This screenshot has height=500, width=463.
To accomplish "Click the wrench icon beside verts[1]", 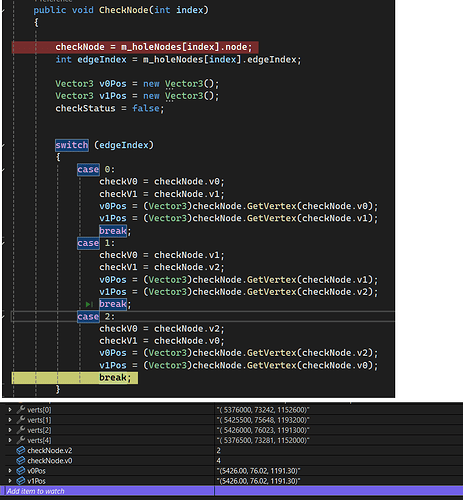I will point(21,420).
